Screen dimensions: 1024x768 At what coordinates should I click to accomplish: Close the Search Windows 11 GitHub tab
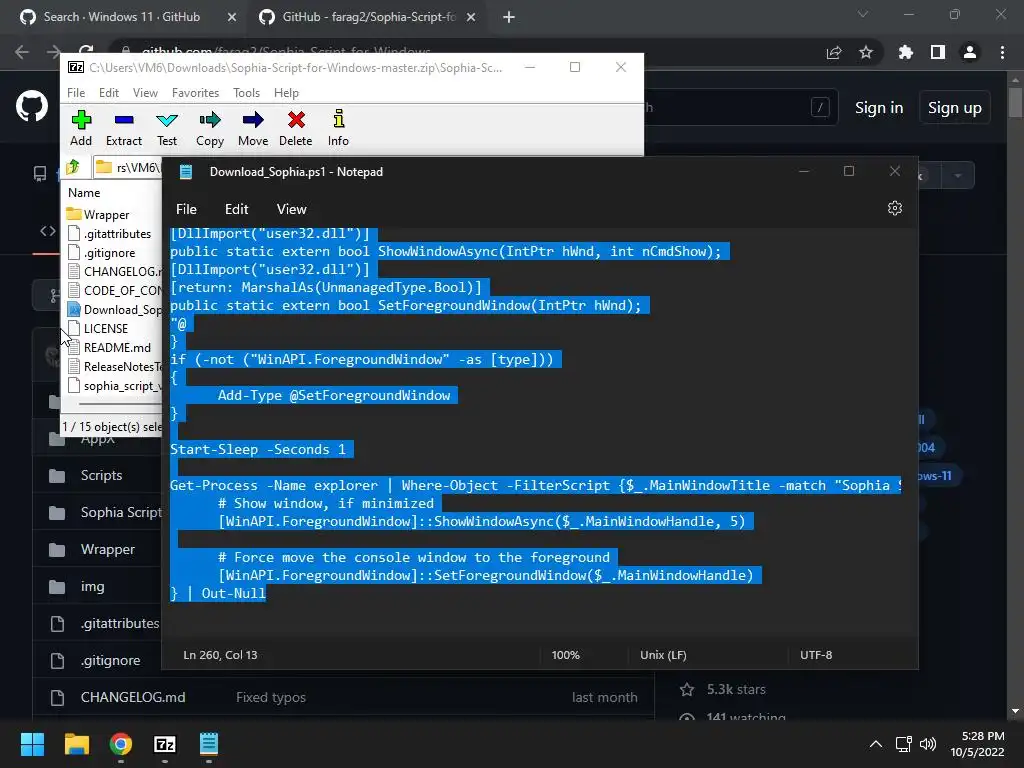click(x=231, y=17)
